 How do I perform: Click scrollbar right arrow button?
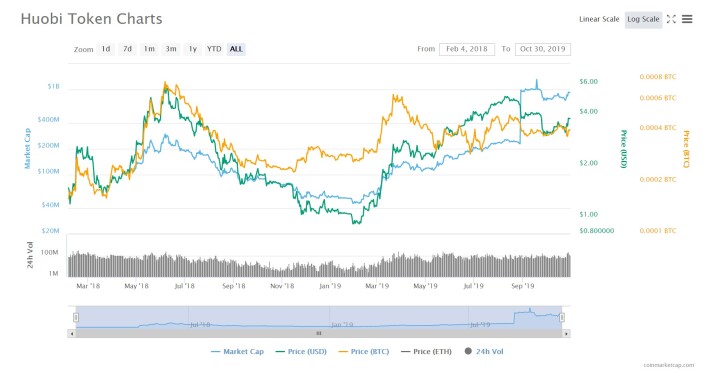click(x=566, y=334)
